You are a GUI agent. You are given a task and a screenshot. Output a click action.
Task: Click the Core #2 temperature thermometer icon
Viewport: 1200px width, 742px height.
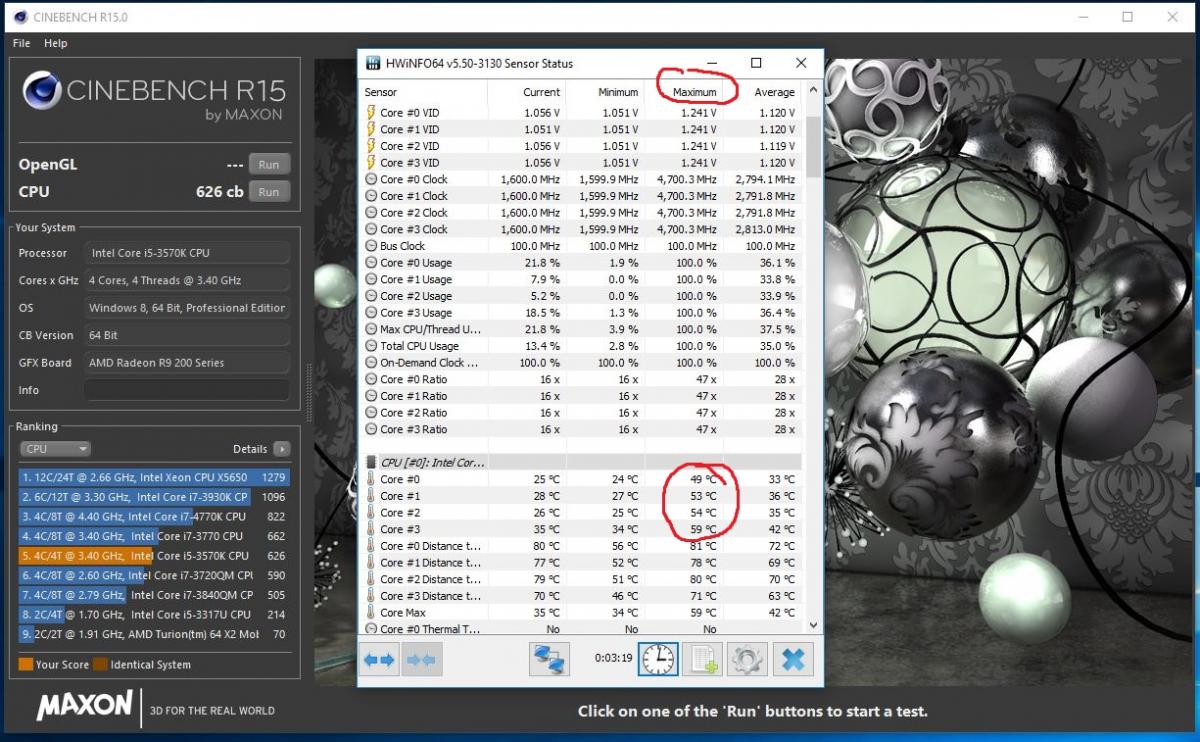click(x=371, y=513)
